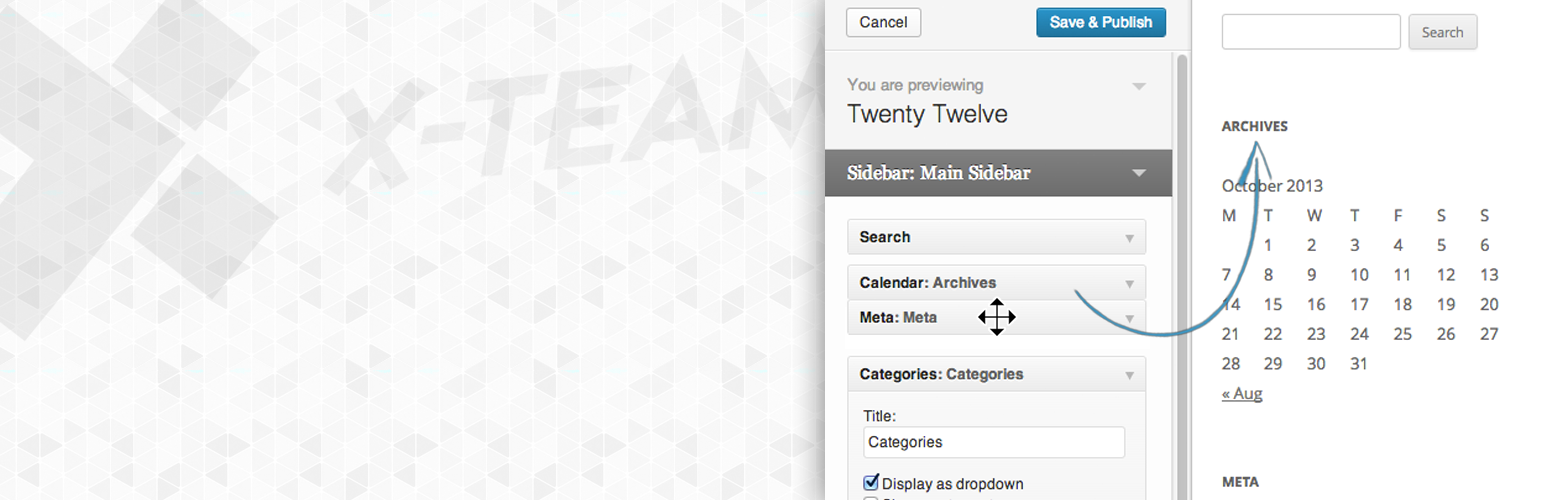
Task: Expand the Calendar: Archives widget arrow
Action: pyautogui.click(x=1129, y=284)
